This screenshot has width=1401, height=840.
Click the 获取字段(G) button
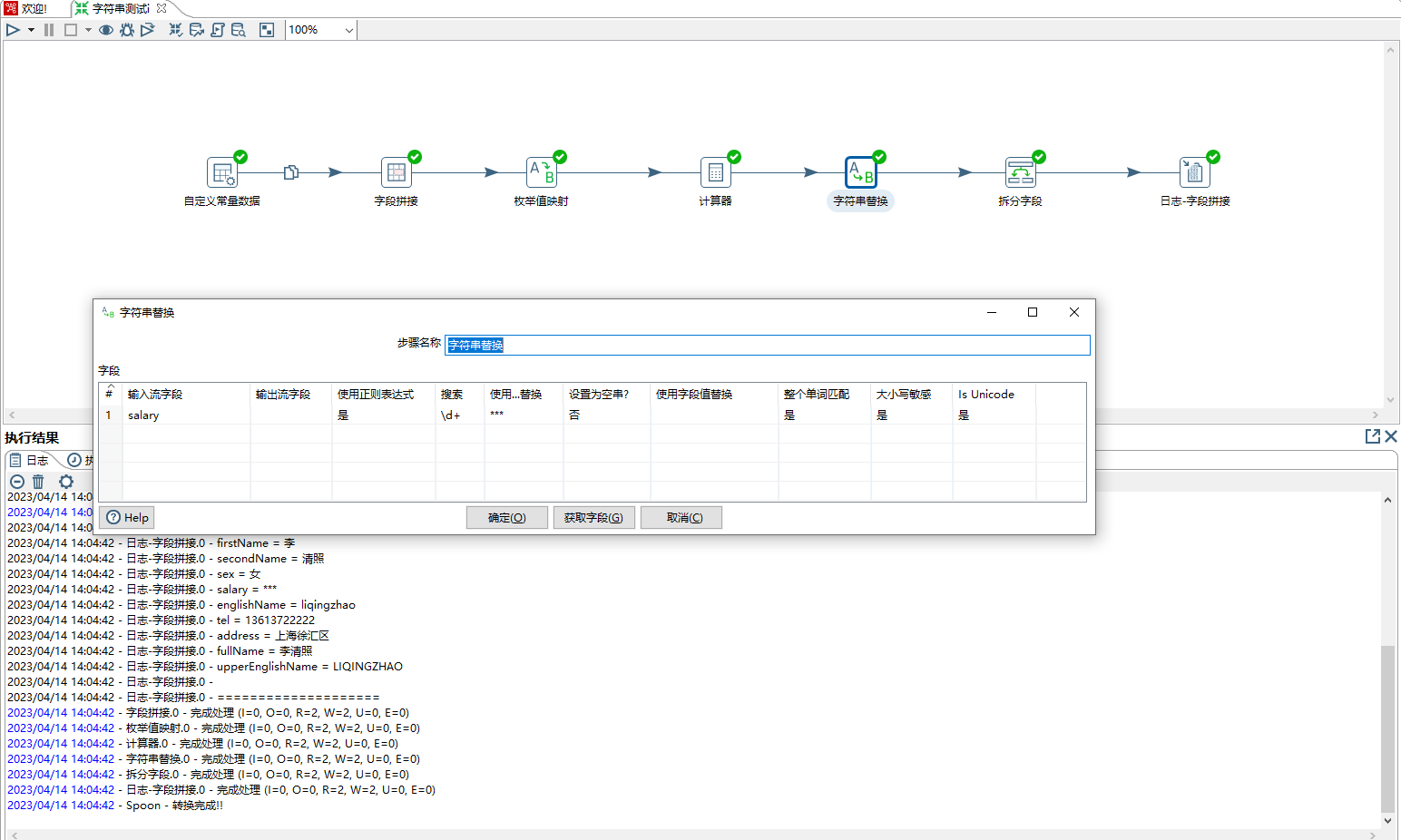593,518
